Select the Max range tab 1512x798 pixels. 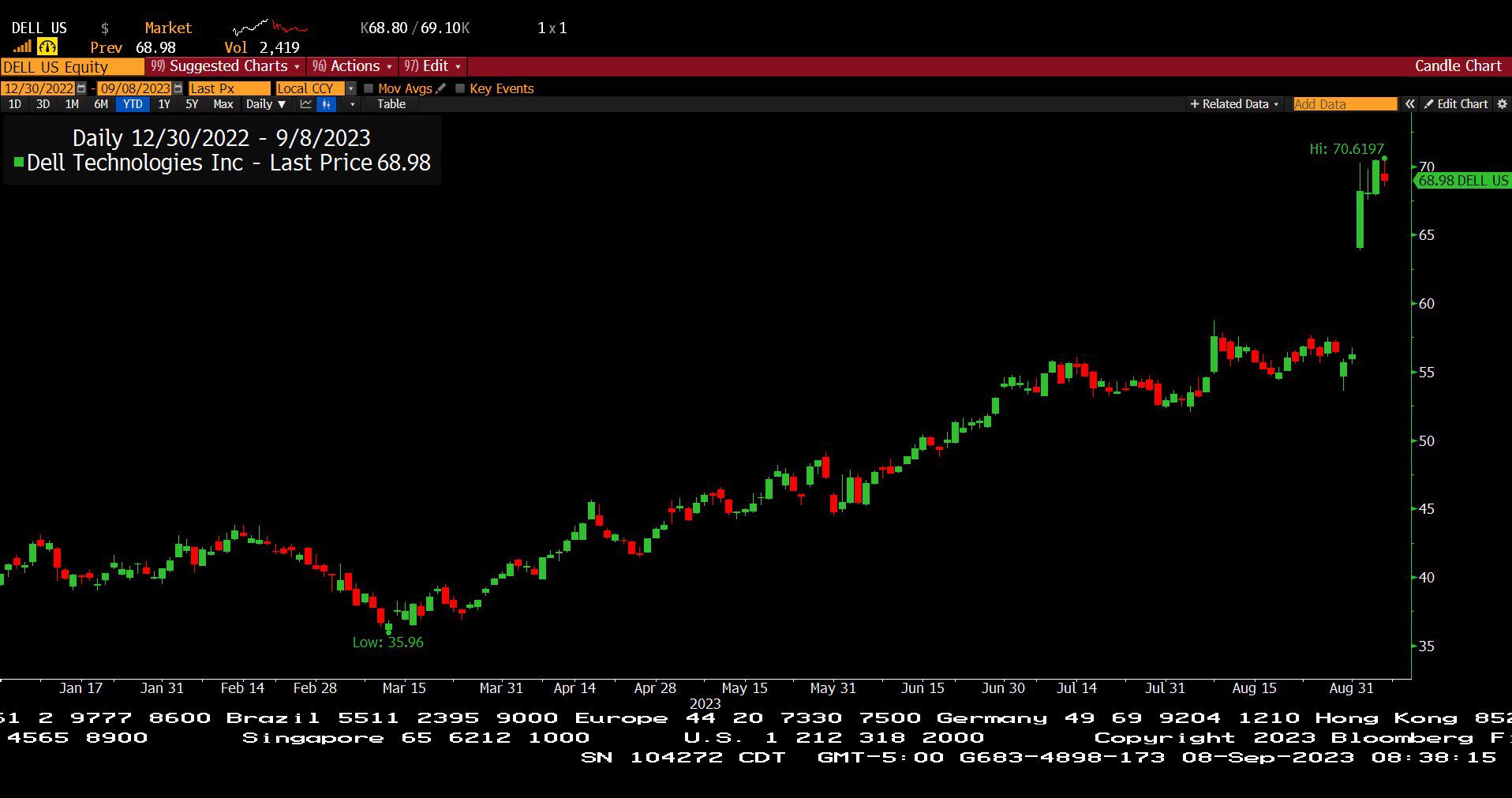click(223, 104)
